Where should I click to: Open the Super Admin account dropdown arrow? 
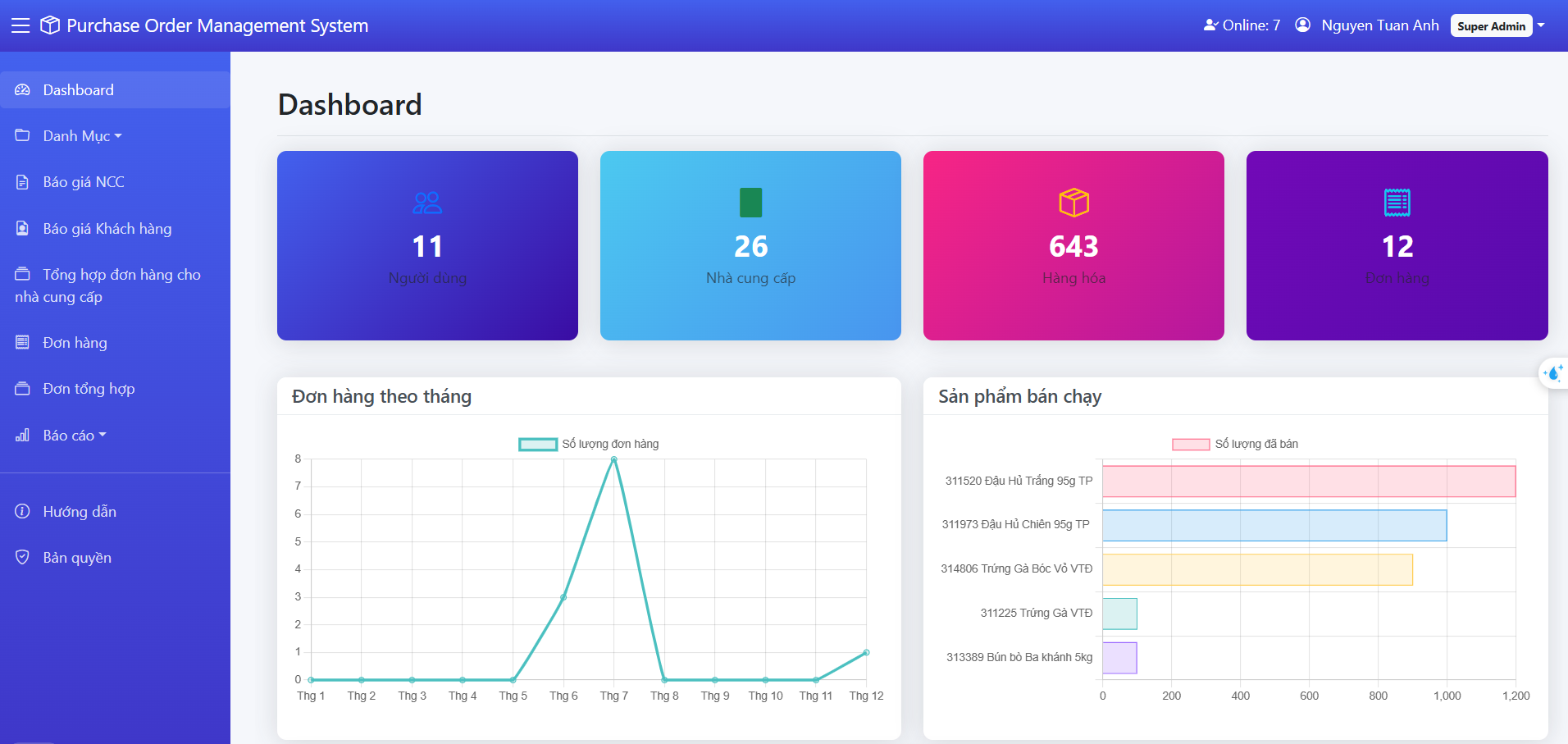click(x=1541, y=25)
